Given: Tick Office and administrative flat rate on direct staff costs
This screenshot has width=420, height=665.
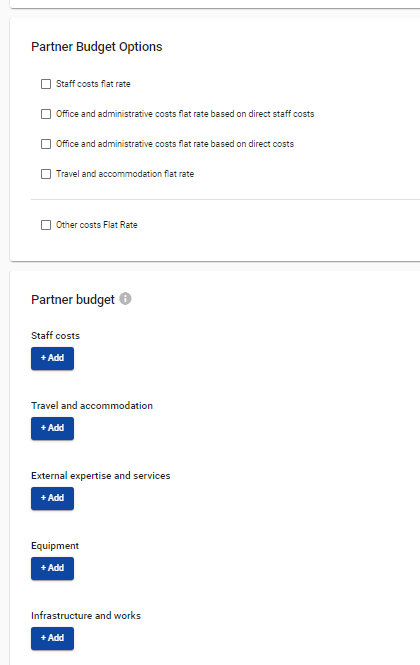Looking at the screenshot, I should pyautogui.click(x=46, y=114).
